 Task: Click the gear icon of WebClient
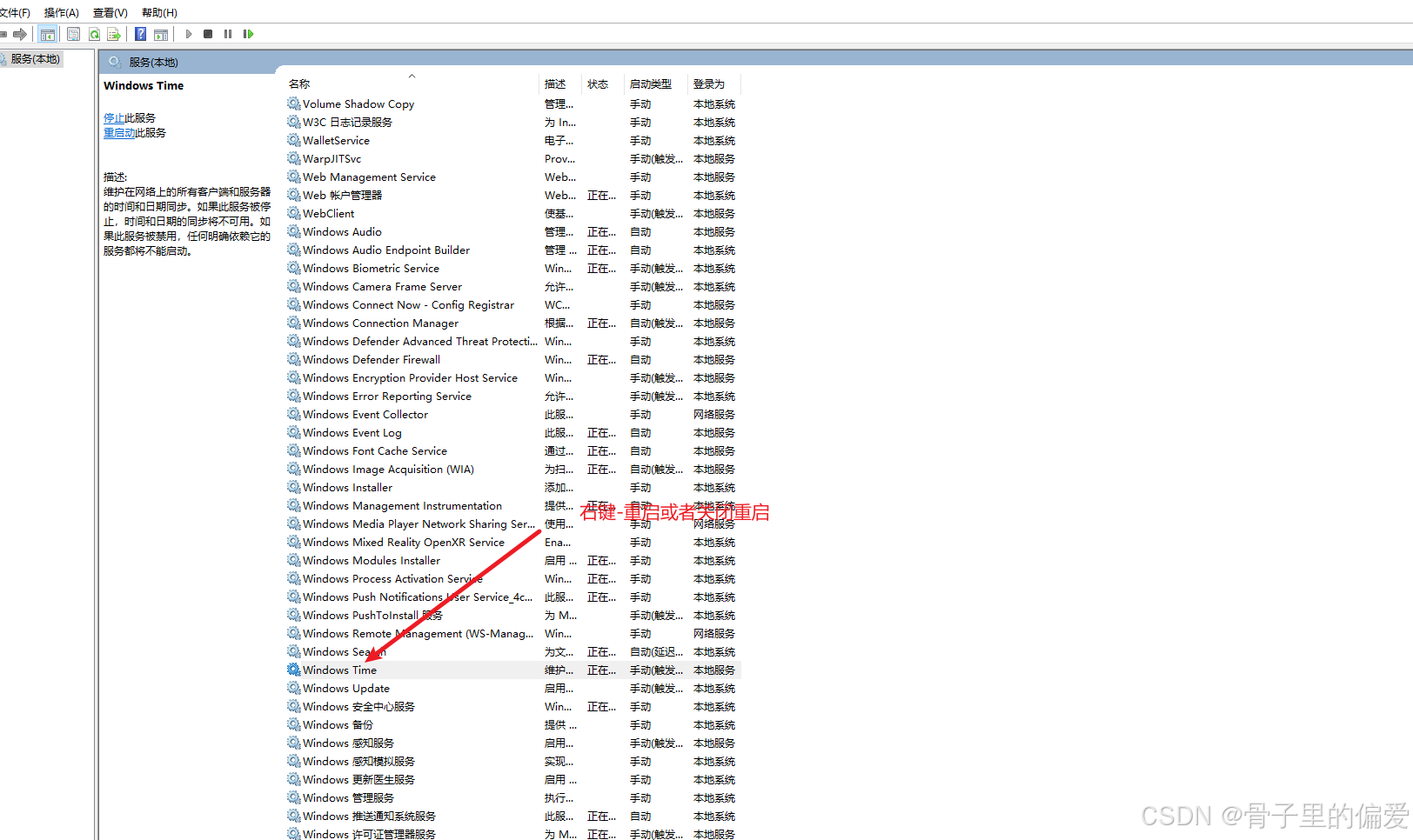click(294, 213)
